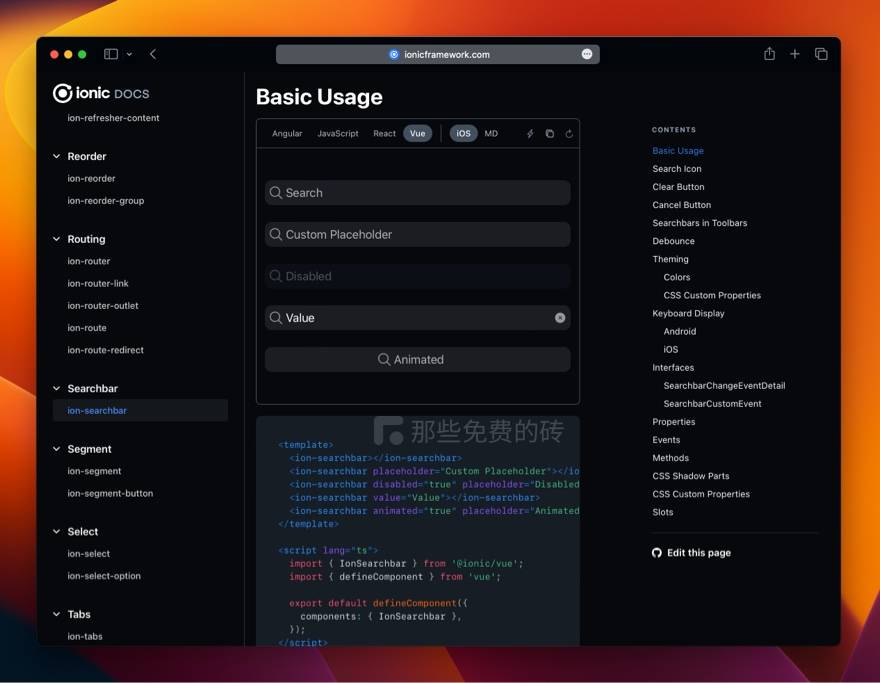The width and height of the screenshot is (880, 683).
Task: Focus the ionicframework.com address bar
Action: 437,54
